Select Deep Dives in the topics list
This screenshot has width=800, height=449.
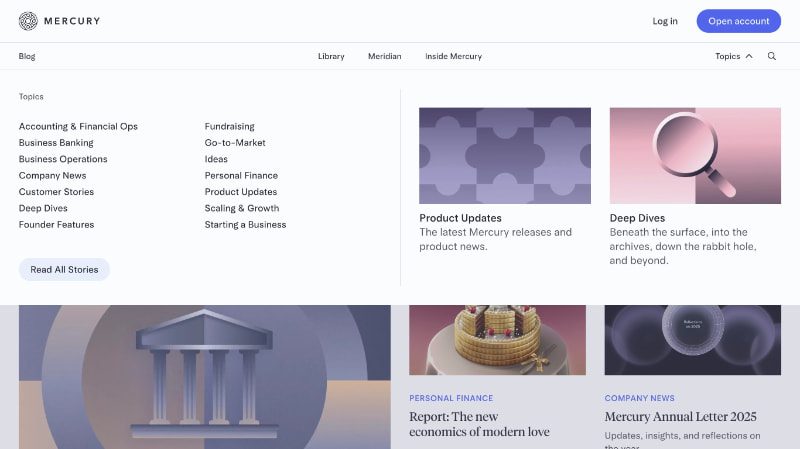[43, 208]
